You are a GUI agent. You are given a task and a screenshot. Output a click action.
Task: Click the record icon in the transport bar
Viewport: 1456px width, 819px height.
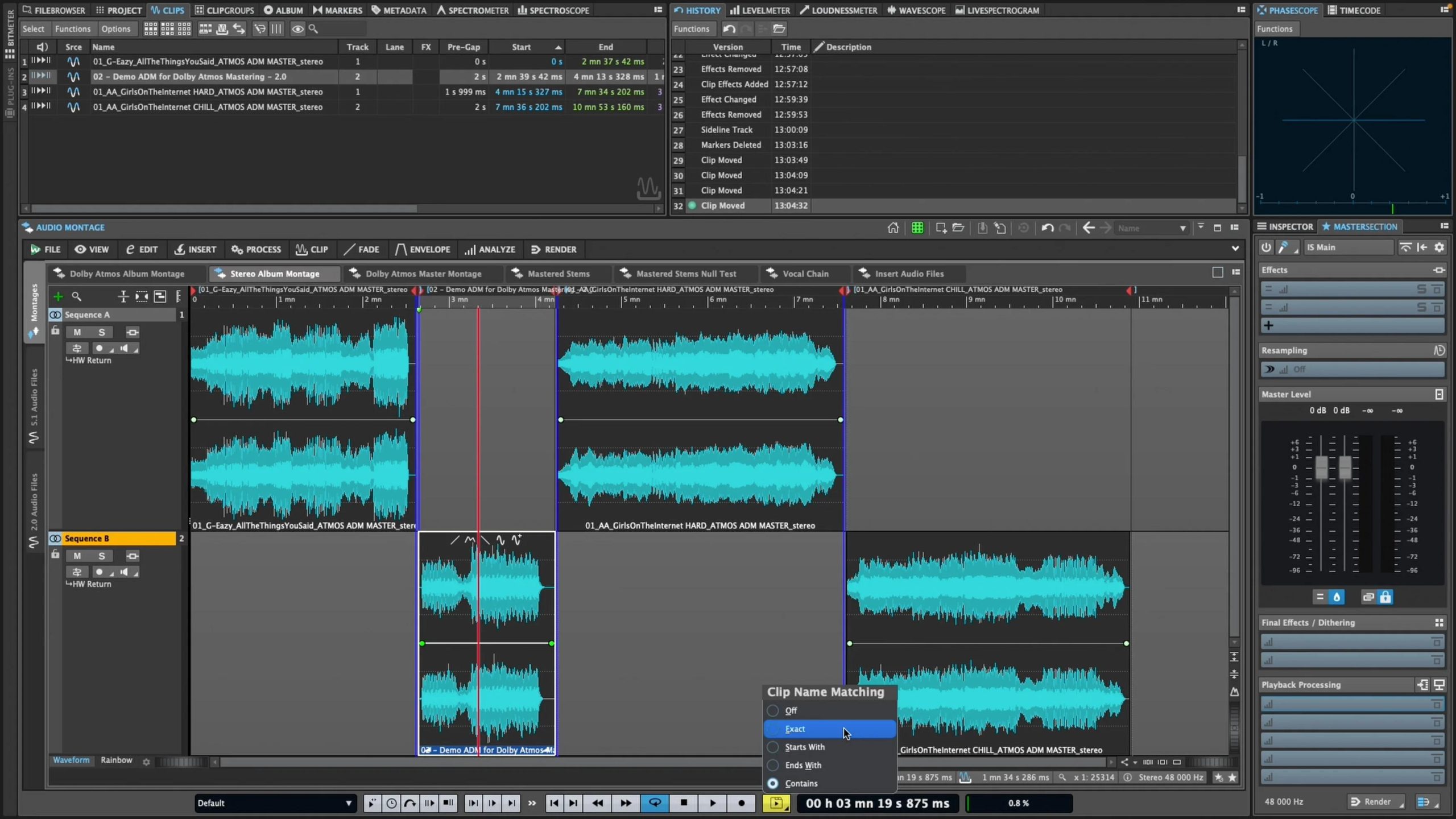[741, 803]
